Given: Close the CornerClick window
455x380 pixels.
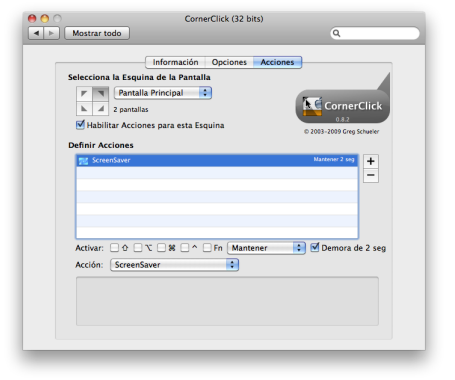Looking at the screenshot, I should click(32, 19).
